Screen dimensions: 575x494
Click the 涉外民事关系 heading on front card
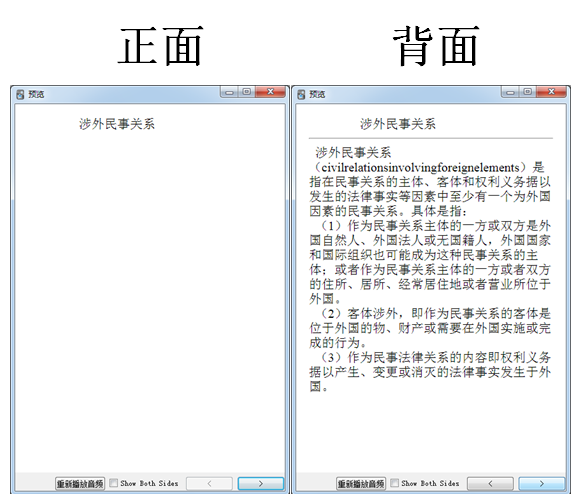tap(117, 124)
